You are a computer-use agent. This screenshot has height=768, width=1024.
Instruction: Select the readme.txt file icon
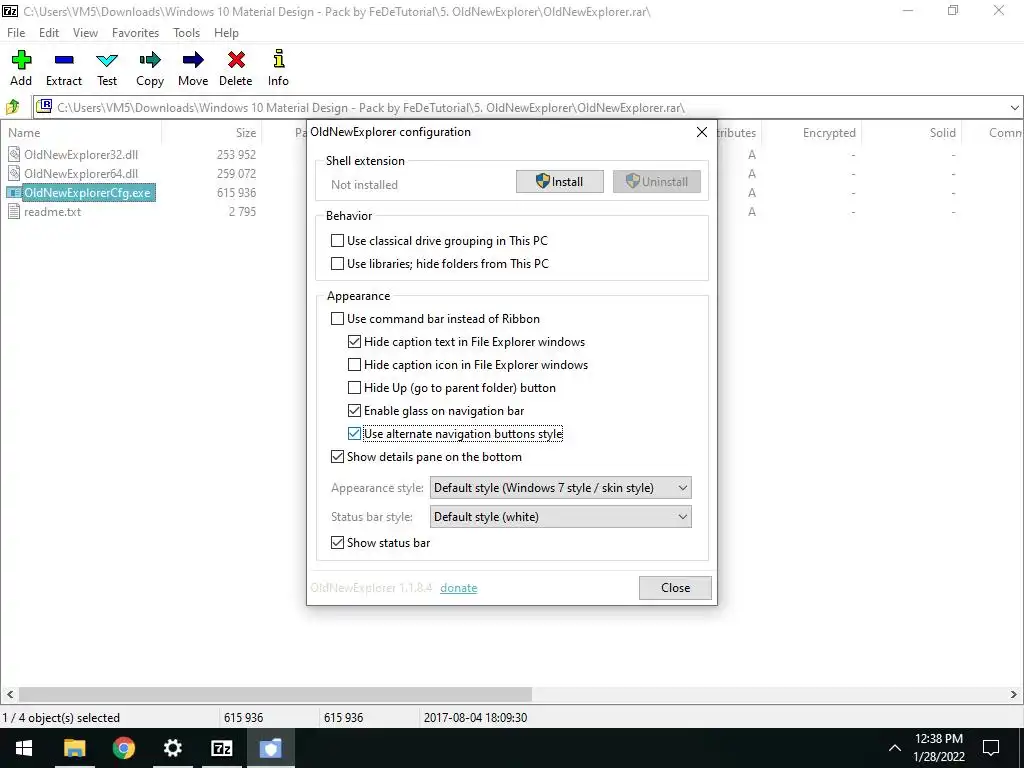pos(14,212)
